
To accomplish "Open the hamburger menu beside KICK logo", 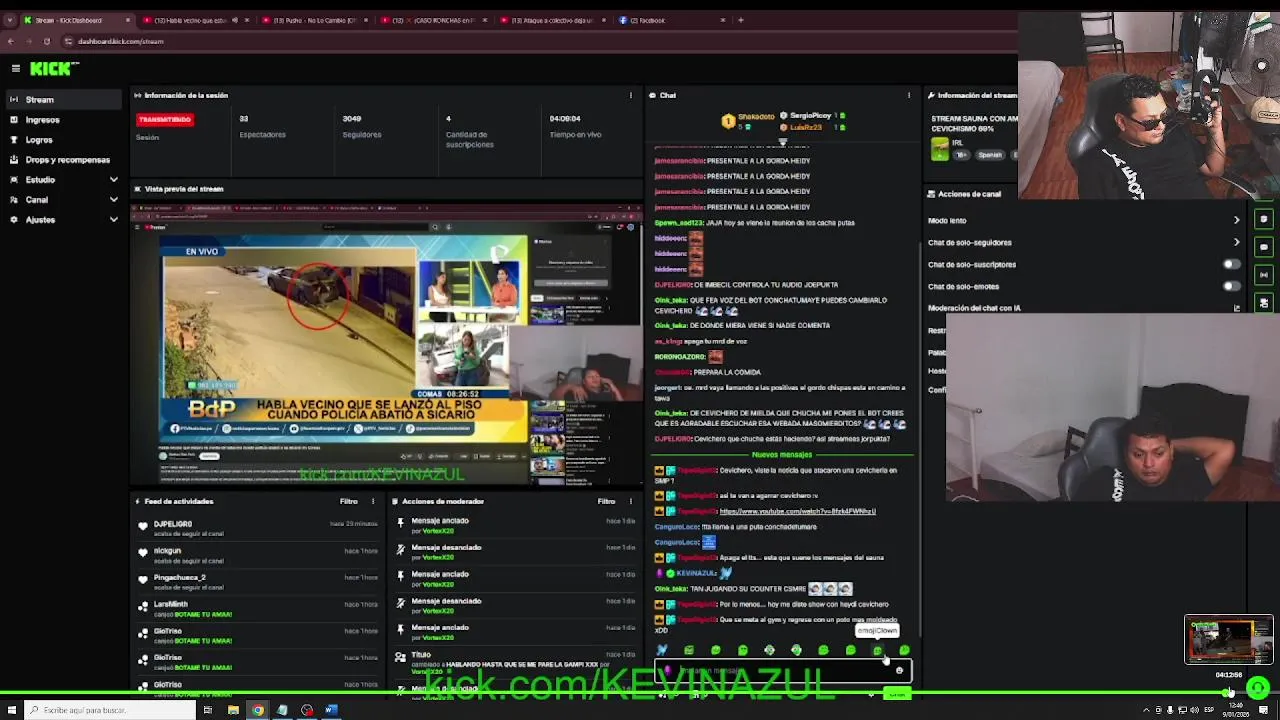I will pos(16,68).
